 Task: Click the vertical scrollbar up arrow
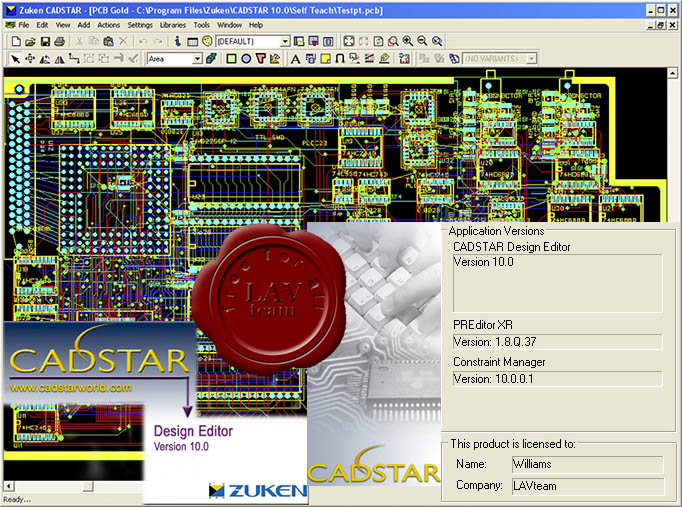tap(672, 73)
